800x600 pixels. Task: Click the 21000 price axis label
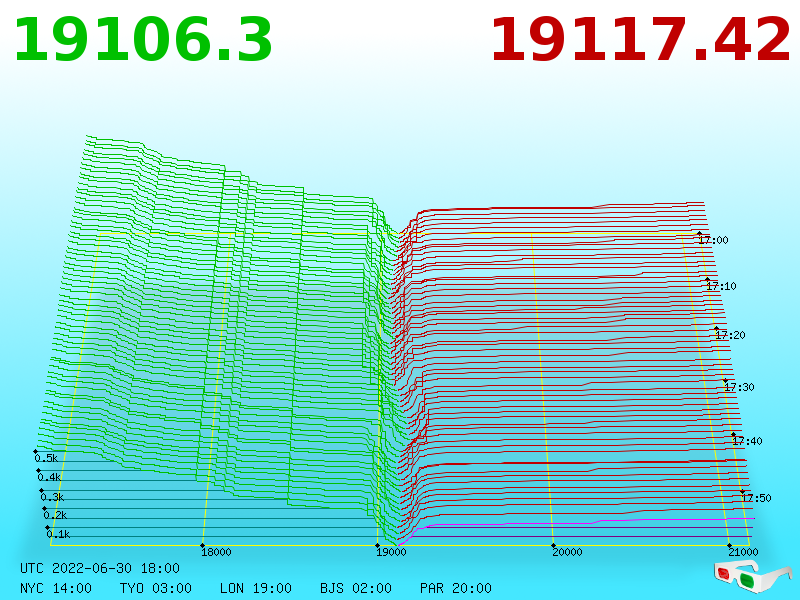pyautogui.click(x=743, y=552)
